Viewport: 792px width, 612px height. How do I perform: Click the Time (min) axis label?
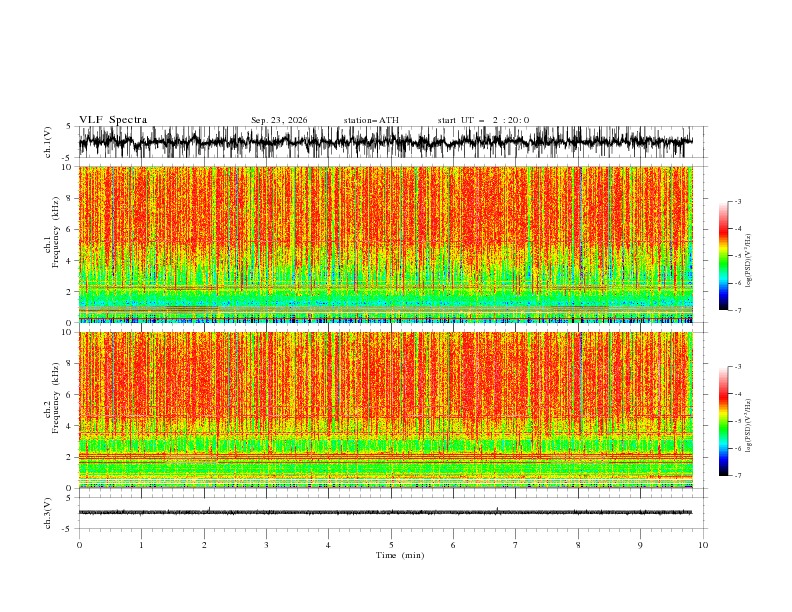click(400, 555)
